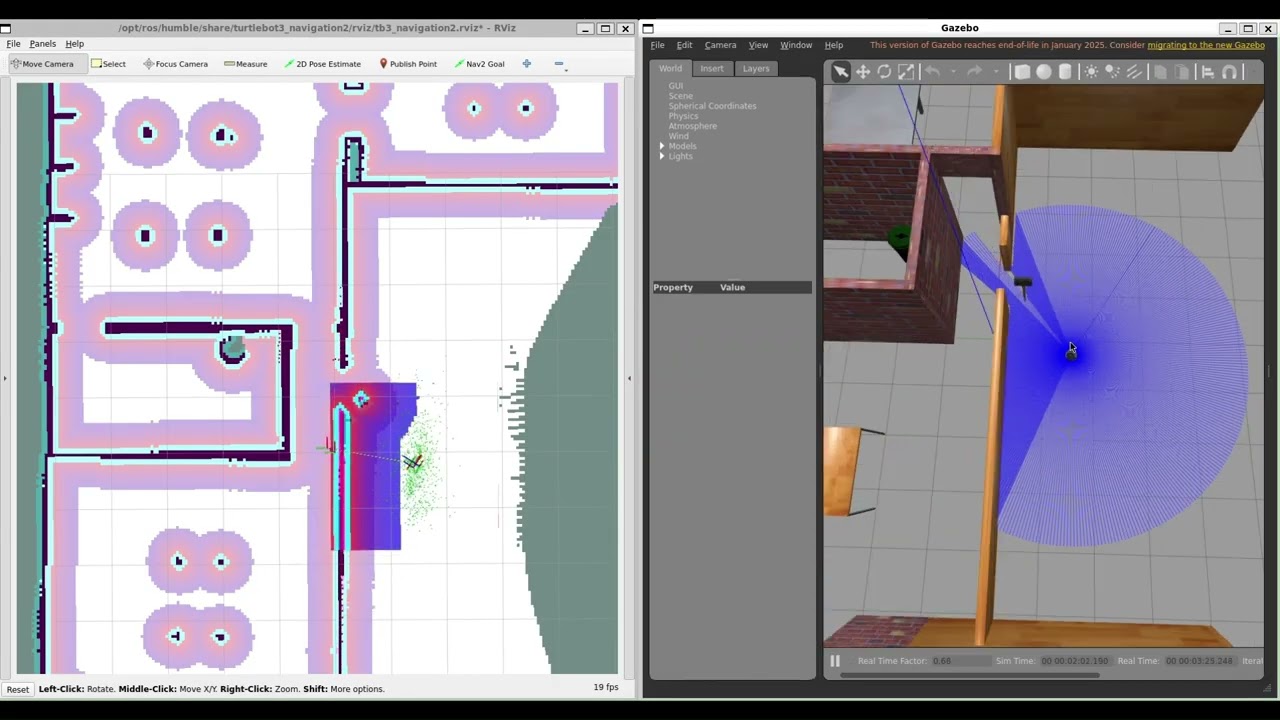Insert a box shape in Gazebo
The image size is (1280, 720).
click(x=1022, y=72)
